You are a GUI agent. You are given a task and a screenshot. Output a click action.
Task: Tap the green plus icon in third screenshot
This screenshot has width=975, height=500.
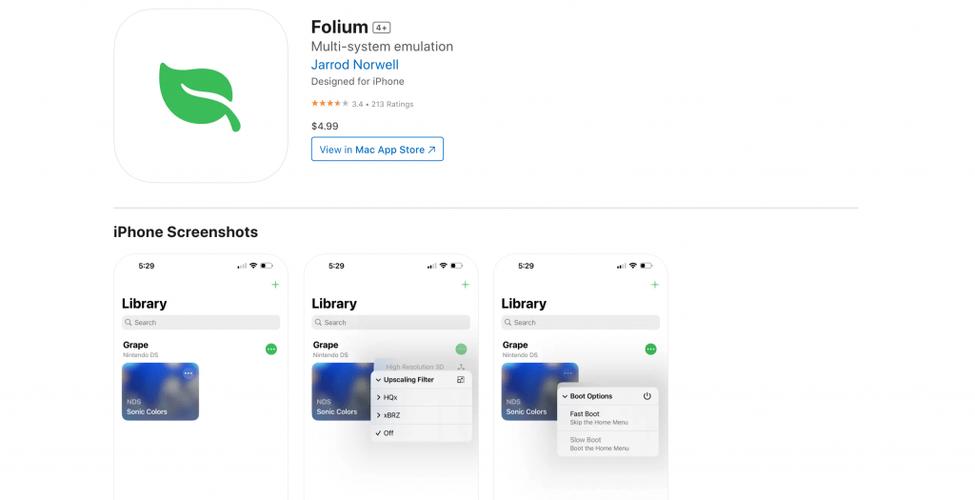[655, 285]
